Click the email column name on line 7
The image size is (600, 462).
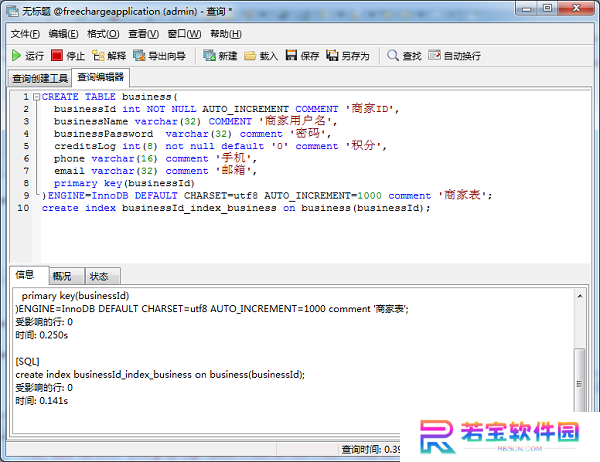[x=69, y=171]
